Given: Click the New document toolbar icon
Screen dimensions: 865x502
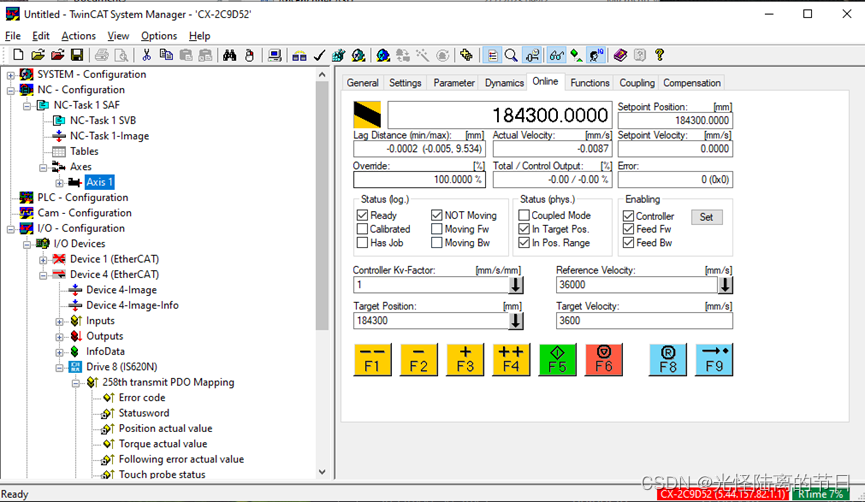Looking at the screenshot, I should (18, 55).
